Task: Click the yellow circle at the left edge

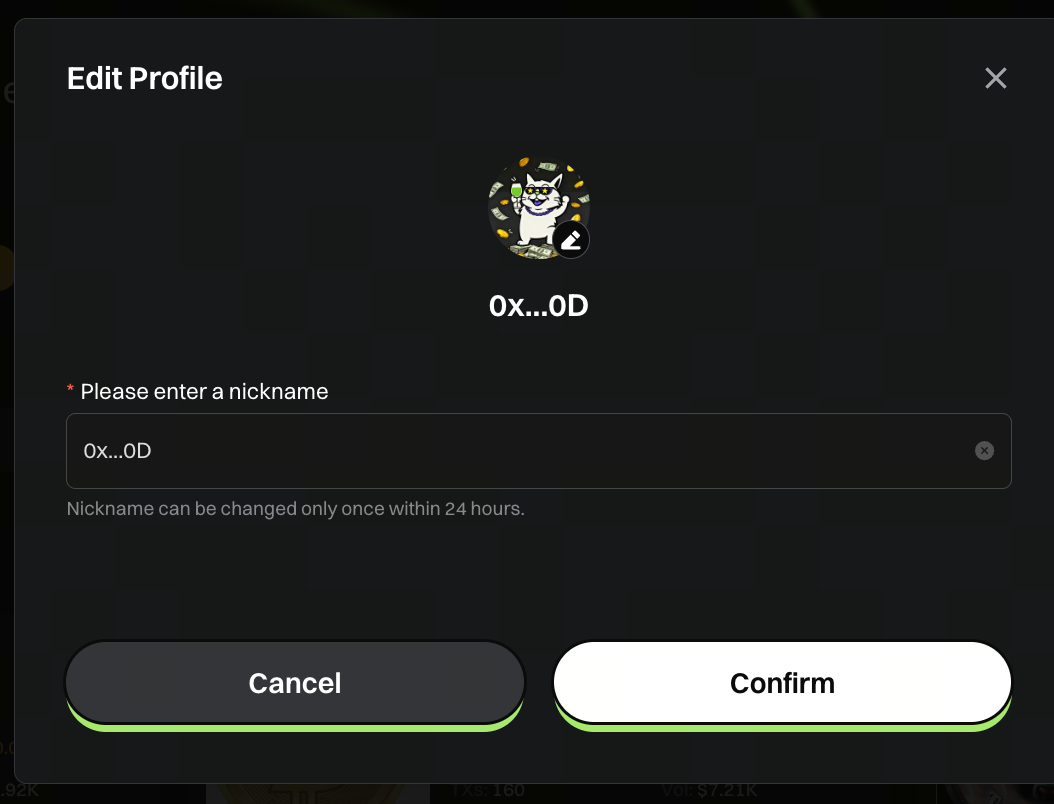Action: pos(6,268)
